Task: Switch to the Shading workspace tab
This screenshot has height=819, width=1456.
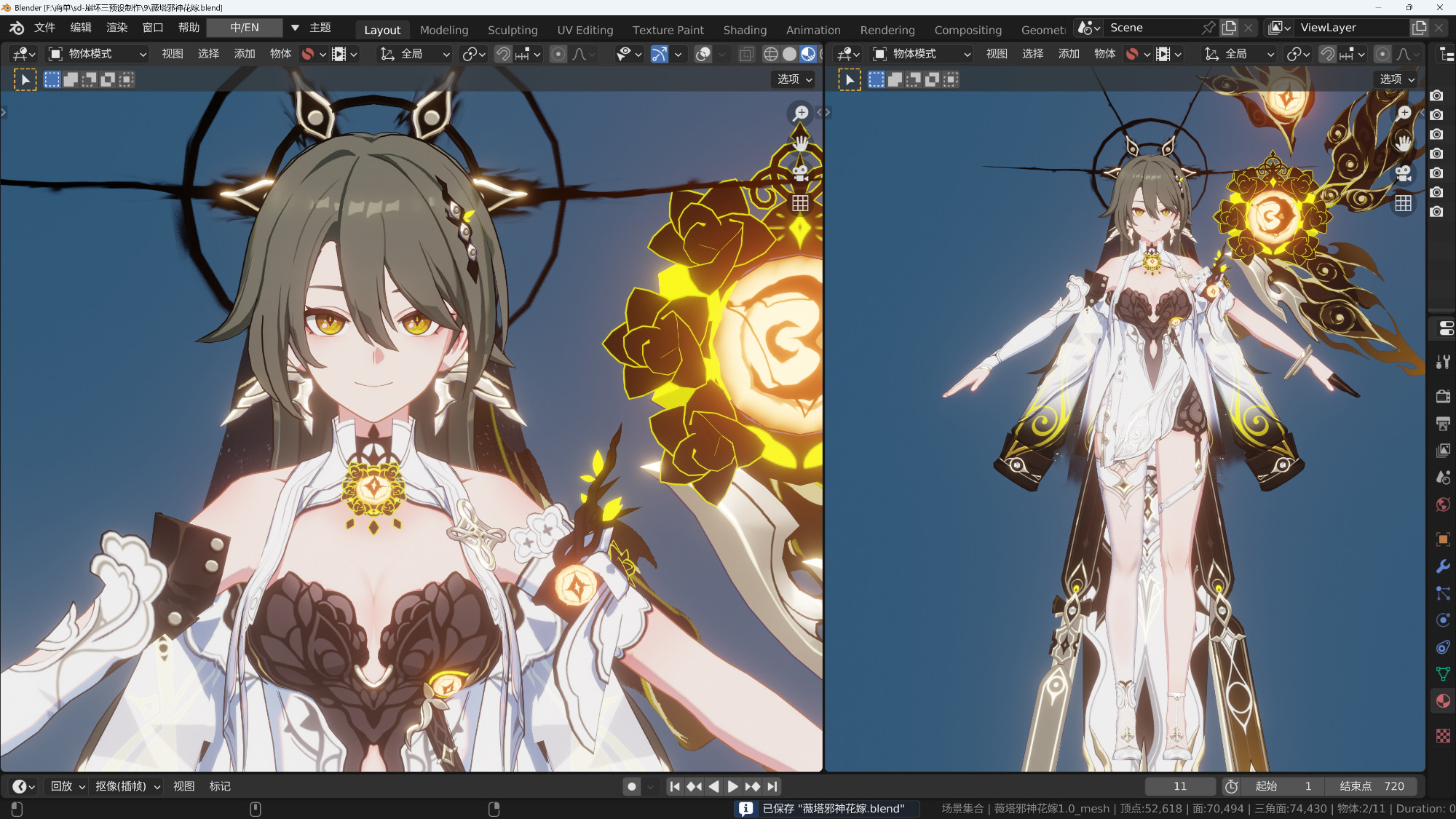Action: tap(744, 30)
